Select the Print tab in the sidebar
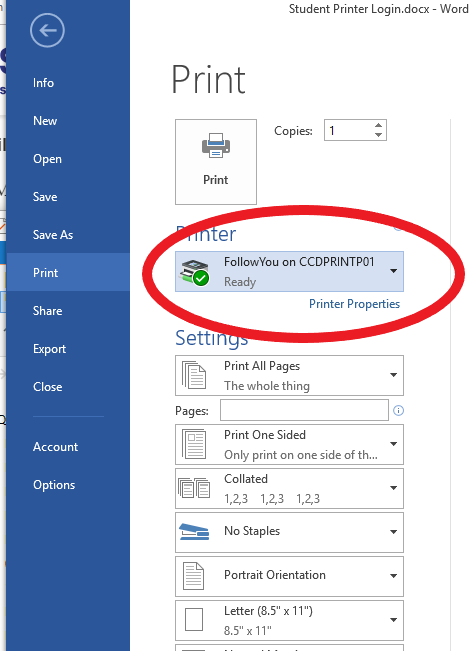 tap(68, 272)
